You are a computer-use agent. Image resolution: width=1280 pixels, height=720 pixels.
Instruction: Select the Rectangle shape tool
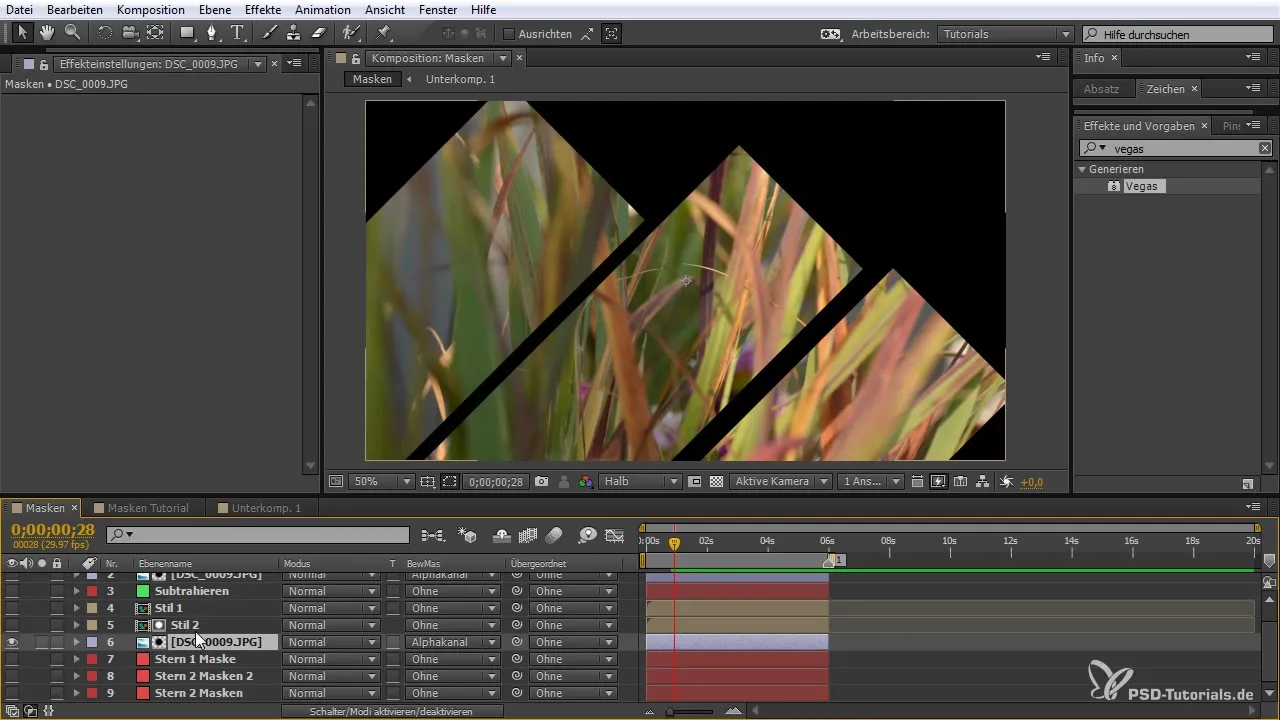(x=187, y=33)
